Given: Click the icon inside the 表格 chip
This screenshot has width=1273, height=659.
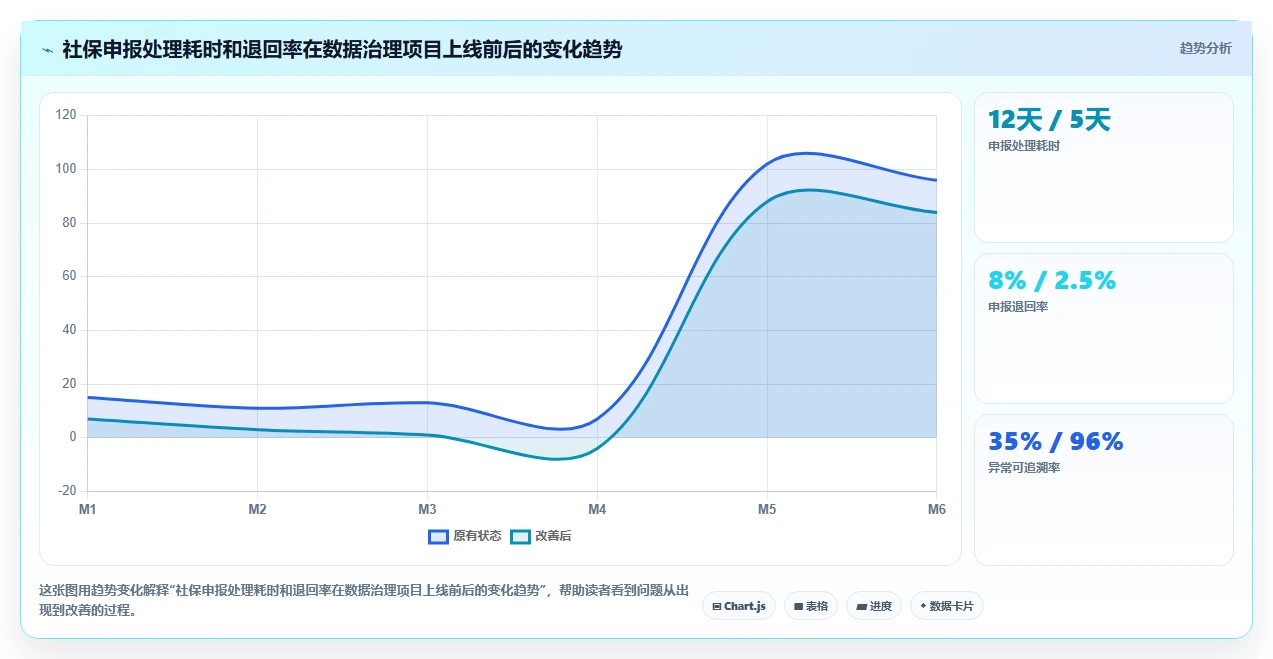Looking at the screenshot, I should (x=798, y=606).
